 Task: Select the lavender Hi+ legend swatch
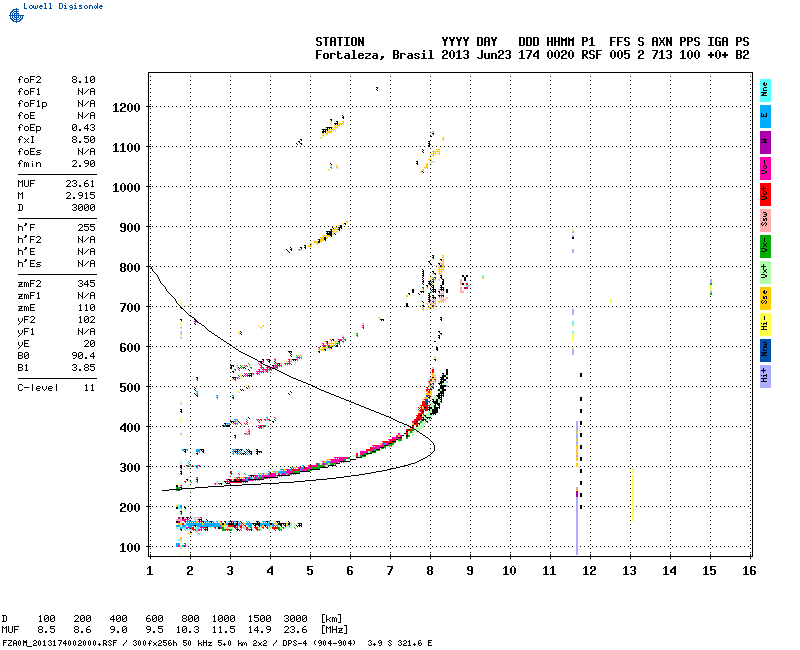[x=765, y=377]
